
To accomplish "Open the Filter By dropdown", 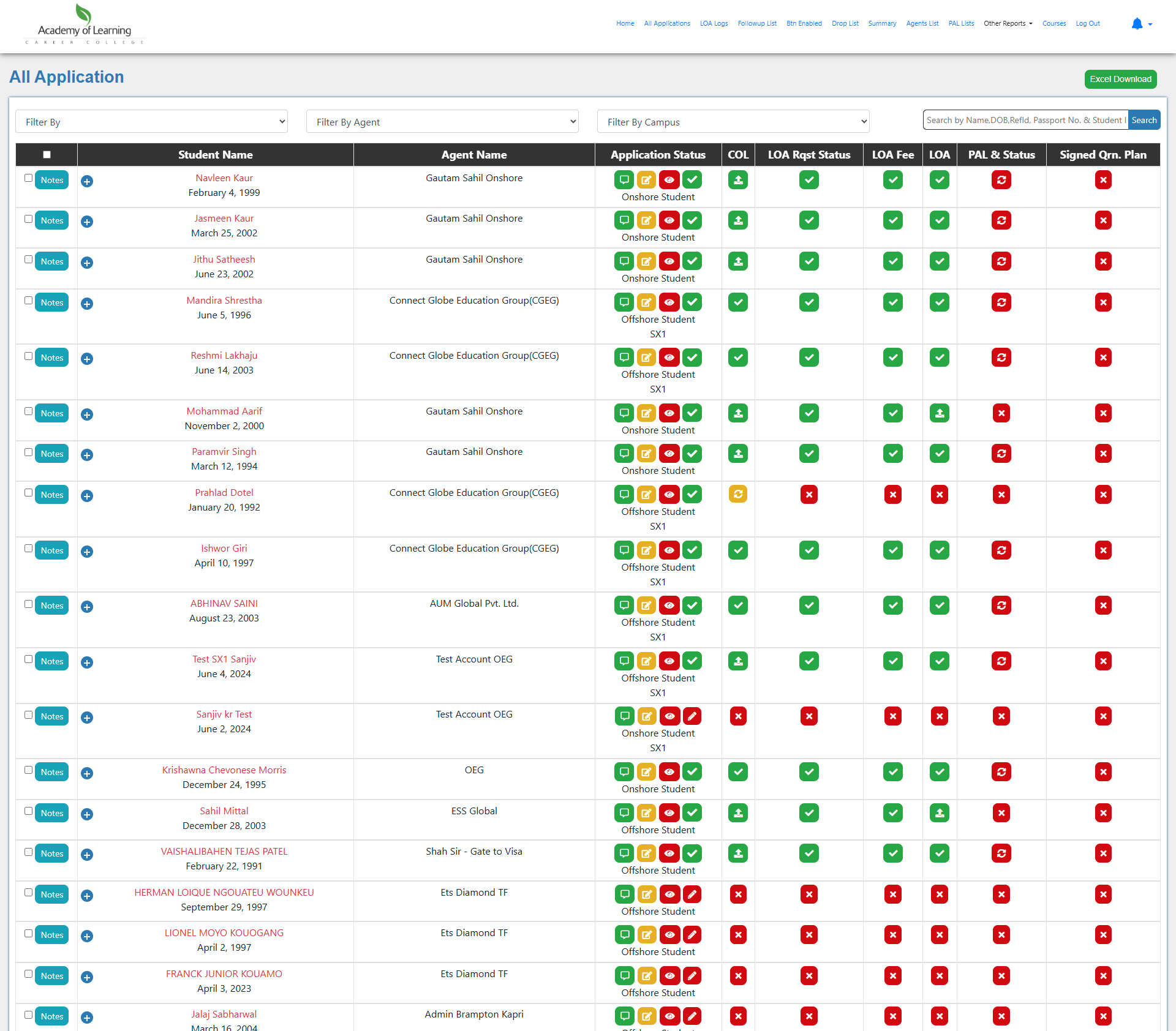I will click(151, 122).
